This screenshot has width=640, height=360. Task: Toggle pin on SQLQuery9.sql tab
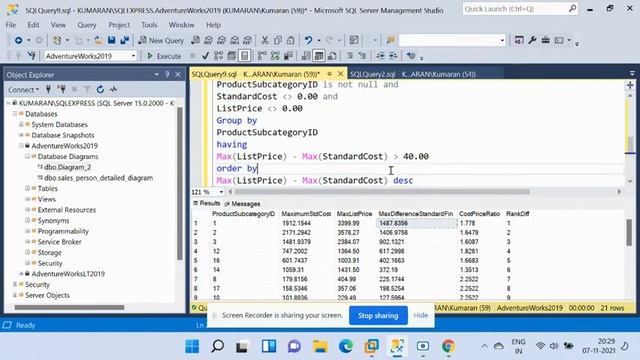pyautogui.click(x=330, y=74)
